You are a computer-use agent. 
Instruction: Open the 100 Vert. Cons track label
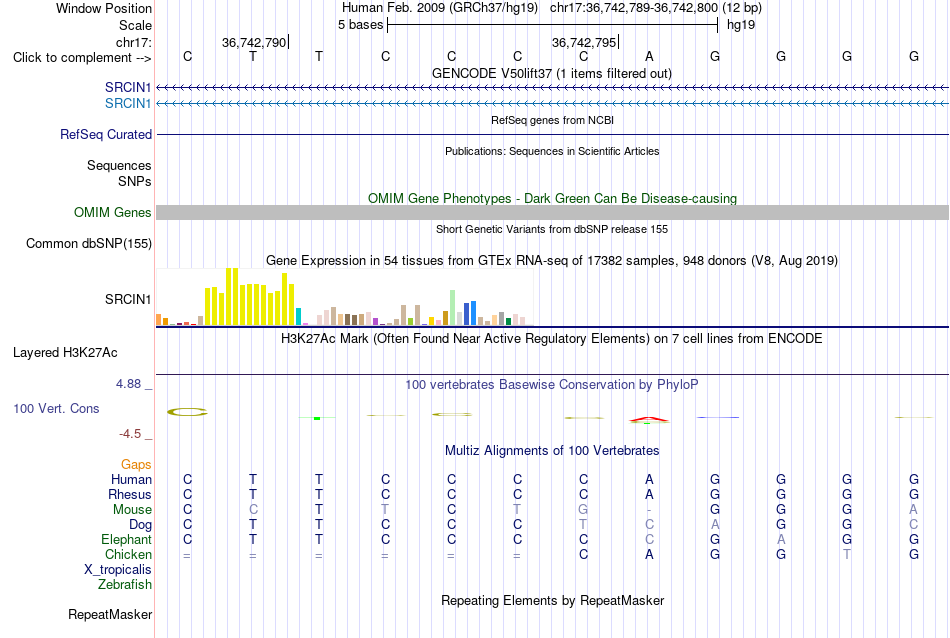[56, 408]
